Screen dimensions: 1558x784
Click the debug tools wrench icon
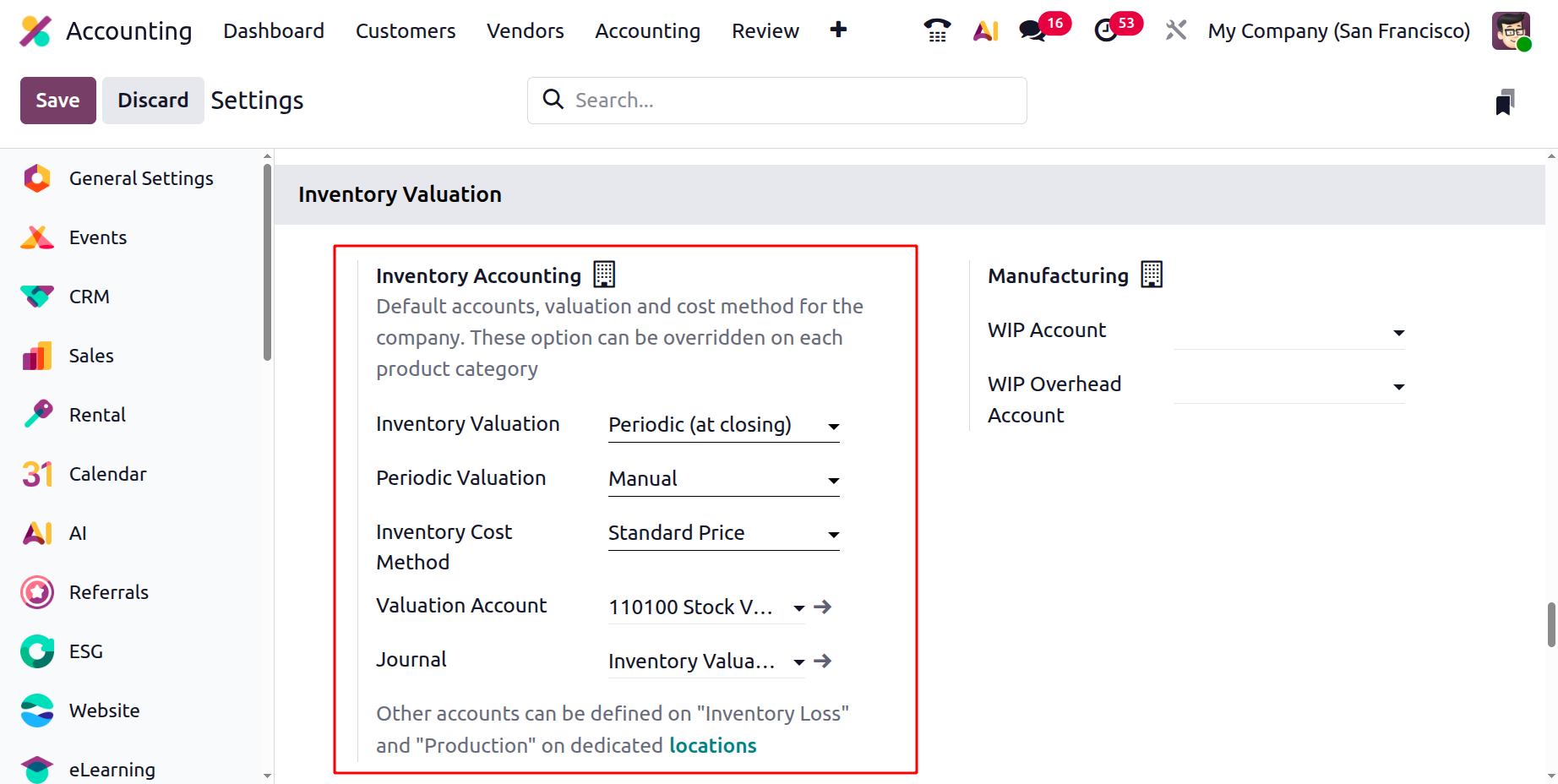coord(1175,30)
